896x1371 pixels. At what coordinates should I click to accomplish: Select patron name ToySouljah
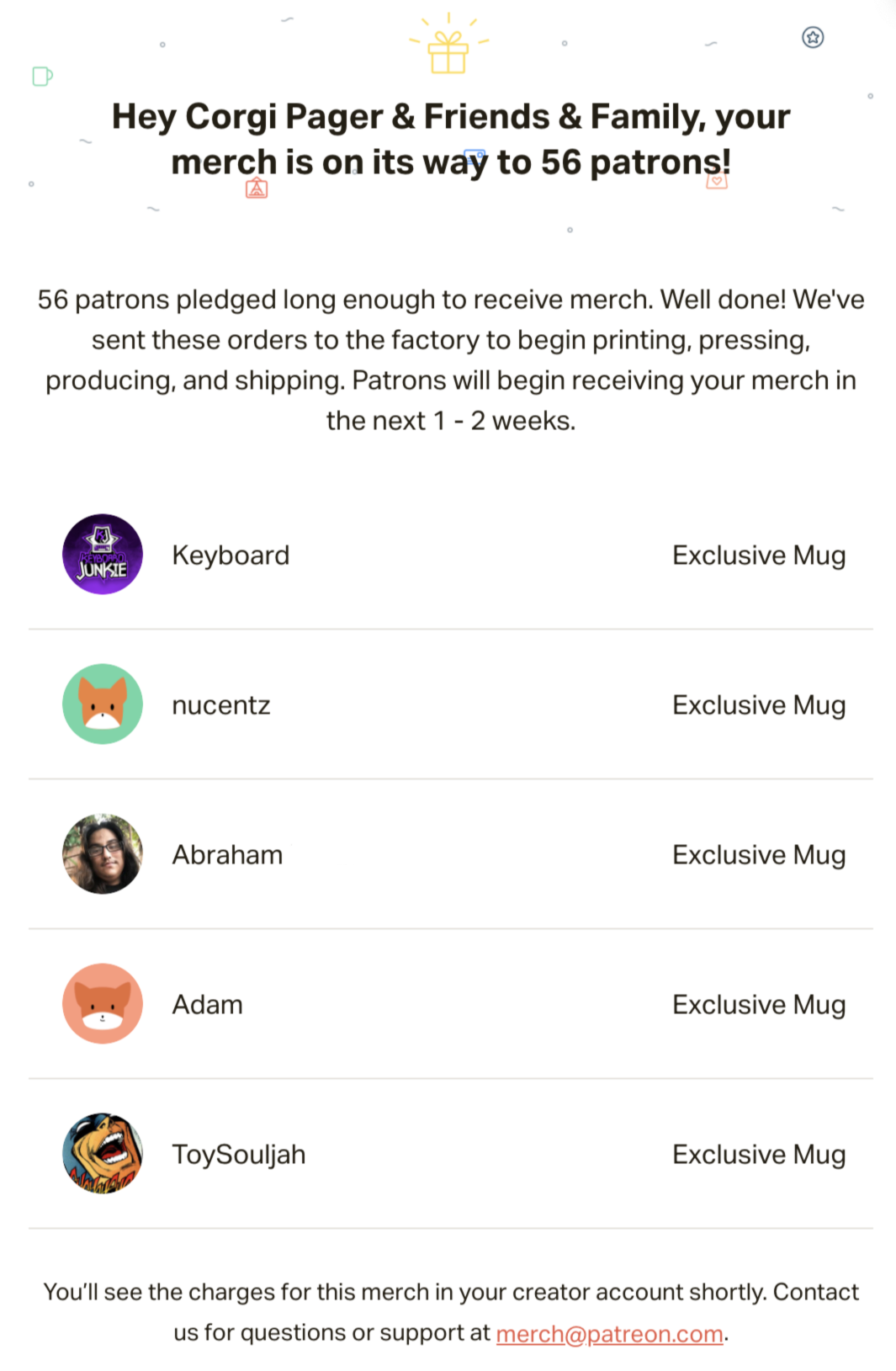pos(239,1155)
